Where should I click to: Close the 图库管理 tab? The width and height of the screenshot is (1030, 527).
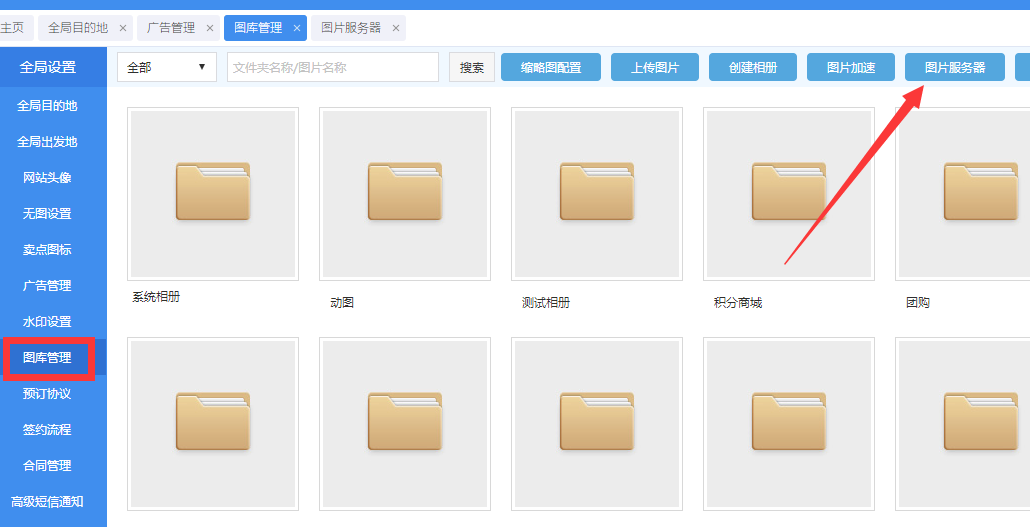point(297,28)
